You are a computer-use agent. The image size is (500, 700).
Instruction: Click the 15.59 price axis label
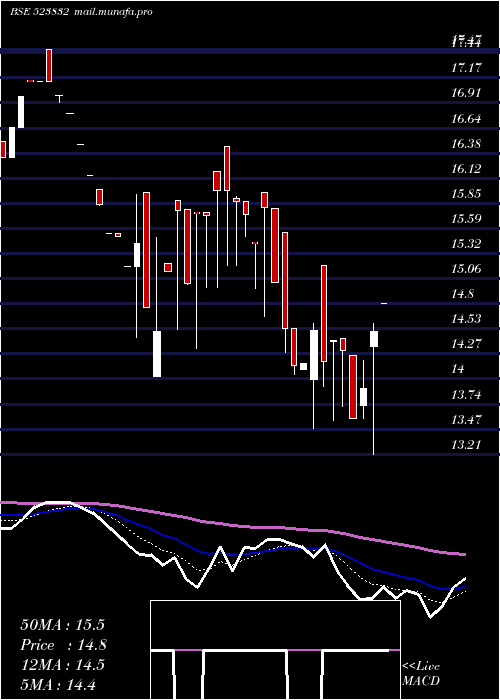[467, 219]
